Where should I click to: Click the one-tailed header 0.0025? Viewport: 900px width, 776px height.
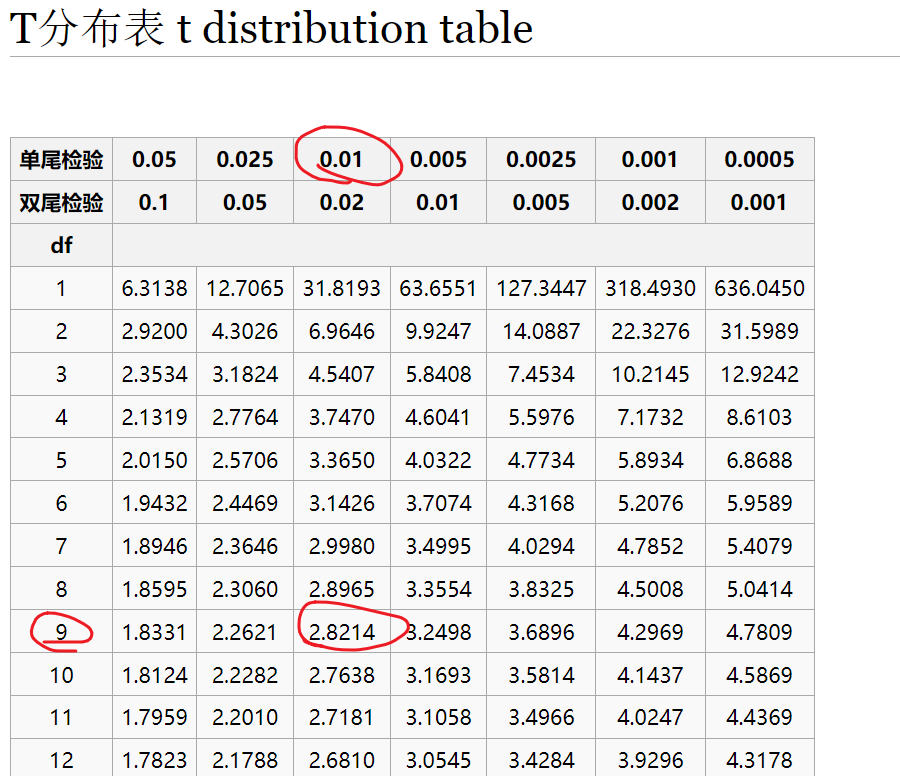(541, 160)
